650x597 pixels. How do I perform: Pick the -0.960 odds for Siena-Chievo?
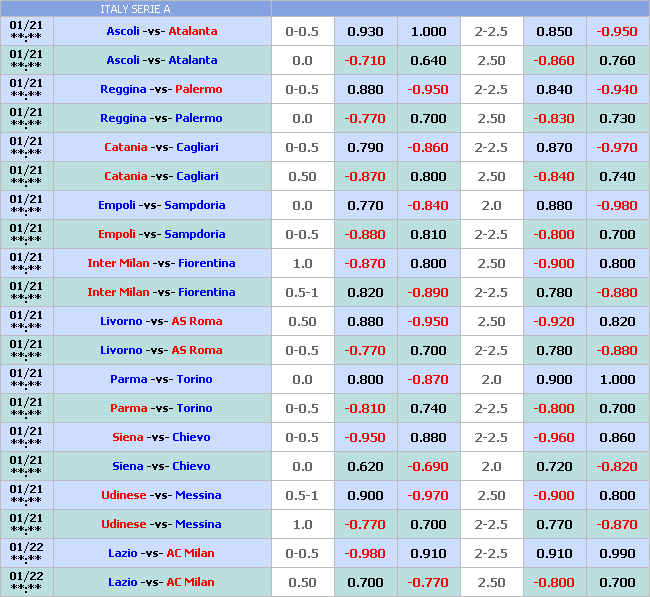pyautogui.click(x=554, y=437)
